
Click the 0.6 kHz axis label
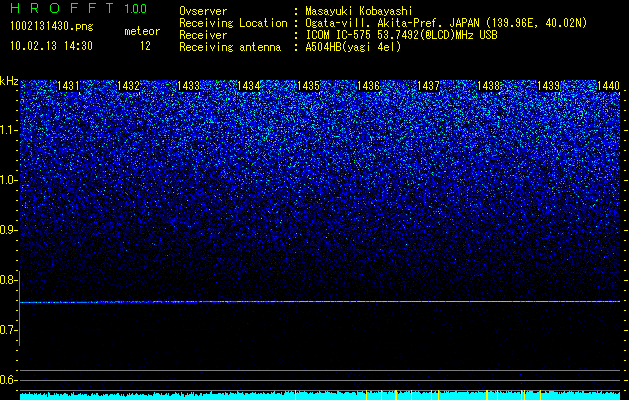coord(8,380)
